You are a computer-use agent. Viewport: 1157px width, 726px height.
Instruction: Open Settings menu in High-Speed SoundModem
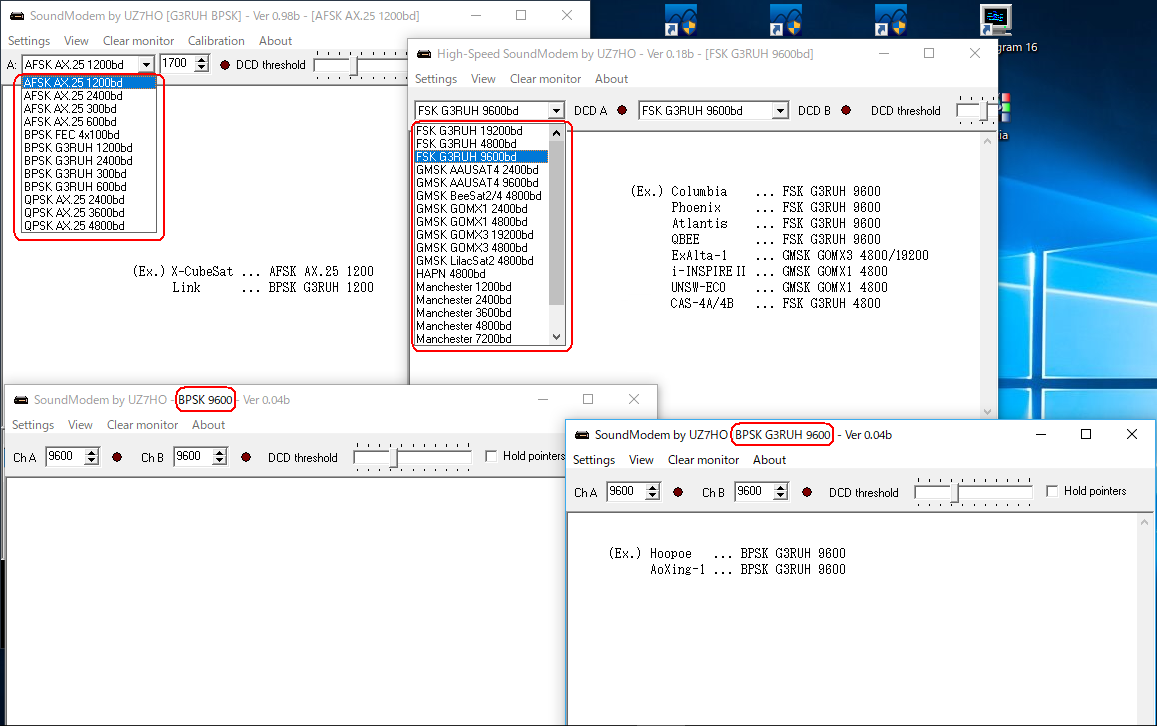(435, 79)
